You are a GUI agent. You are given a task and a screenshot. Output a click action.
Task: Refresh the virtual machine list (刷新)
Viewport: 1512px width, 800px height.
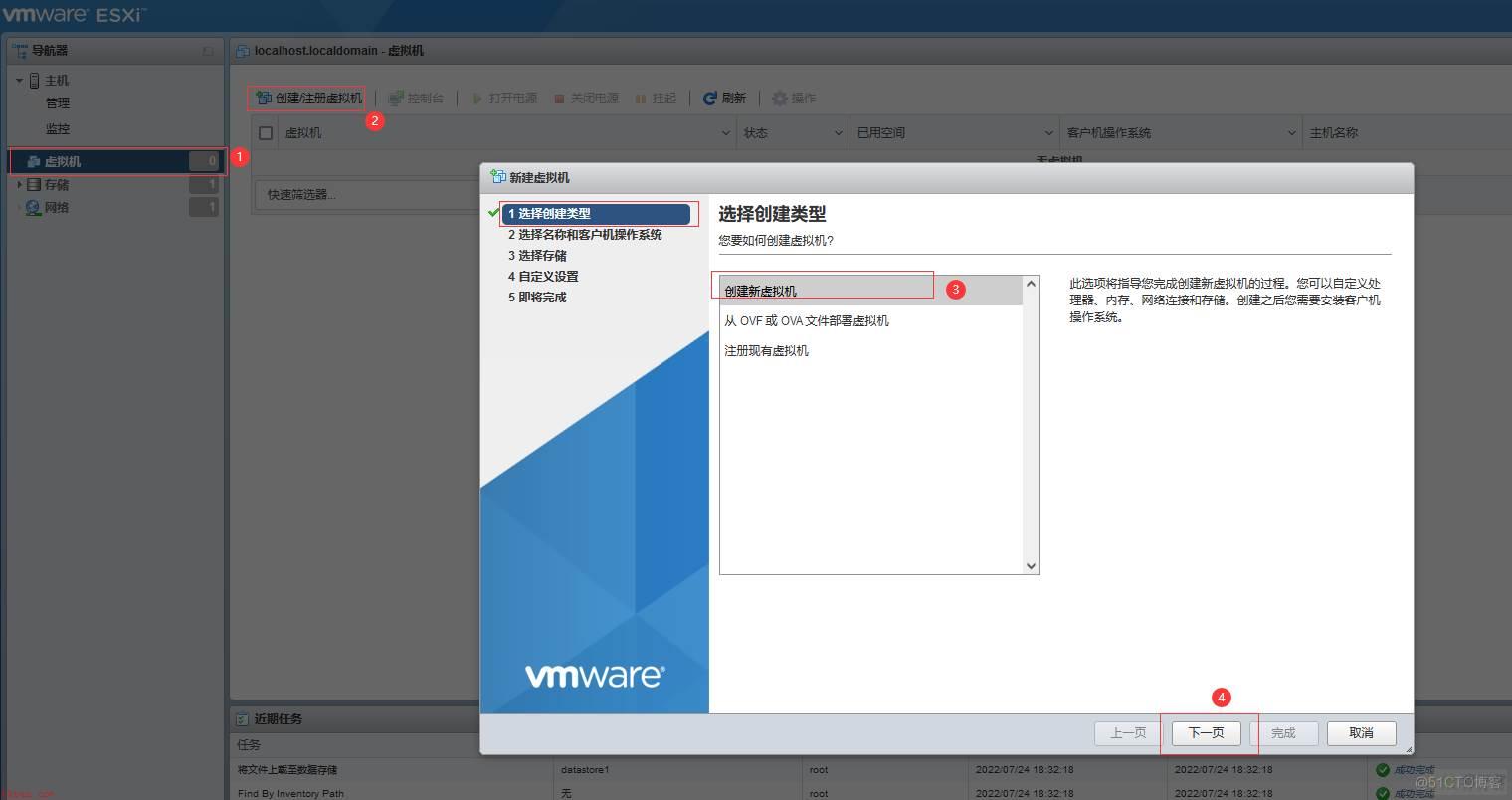(724, 98)
